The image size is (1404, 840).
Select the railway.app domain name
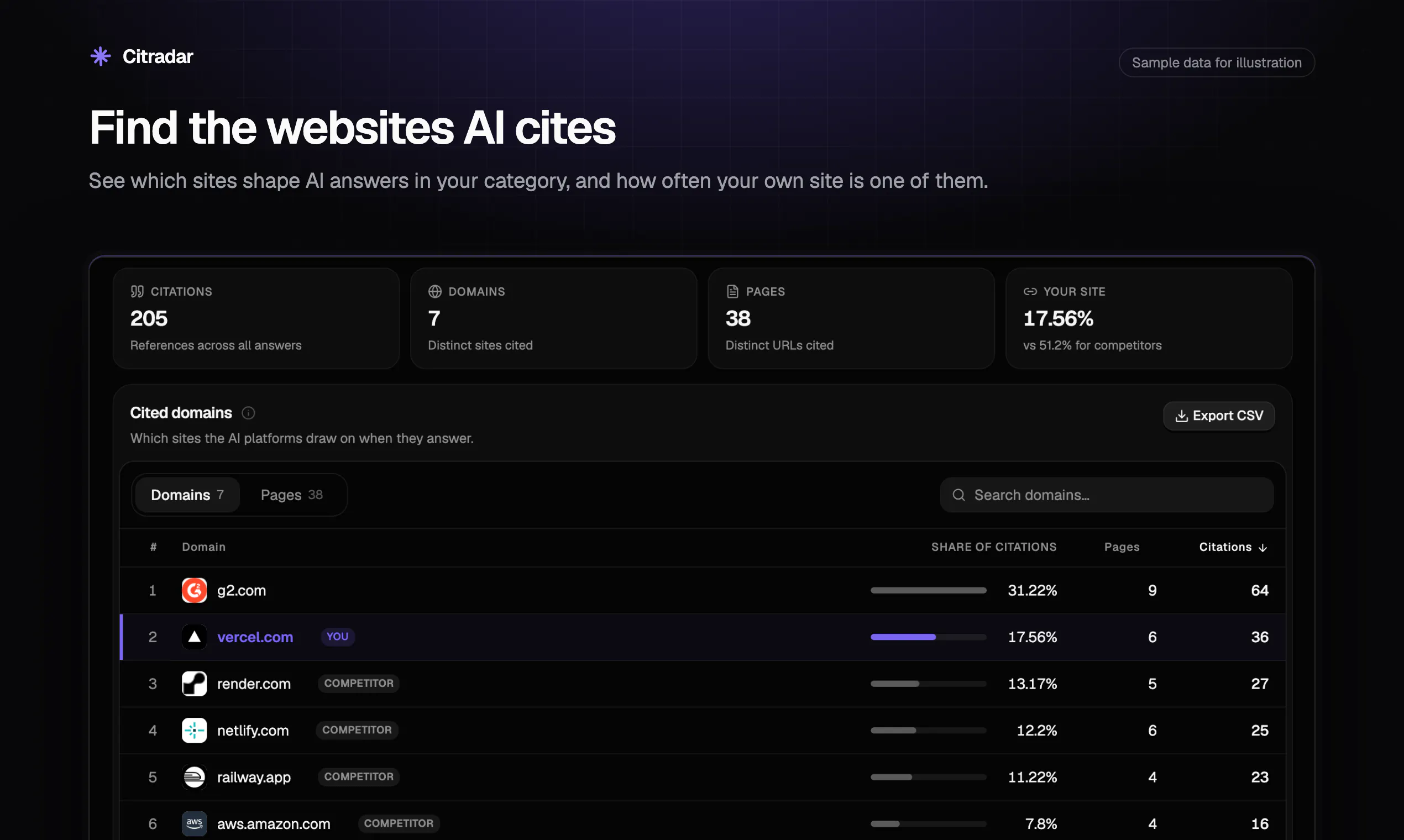[254, 777]
